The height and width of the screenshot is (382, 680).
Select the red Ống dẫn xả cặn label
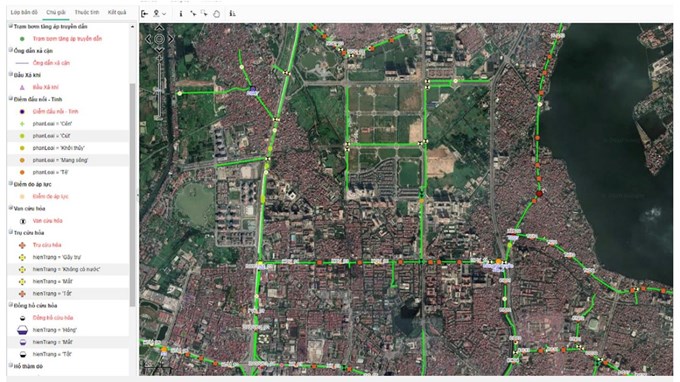pos(51,63)
